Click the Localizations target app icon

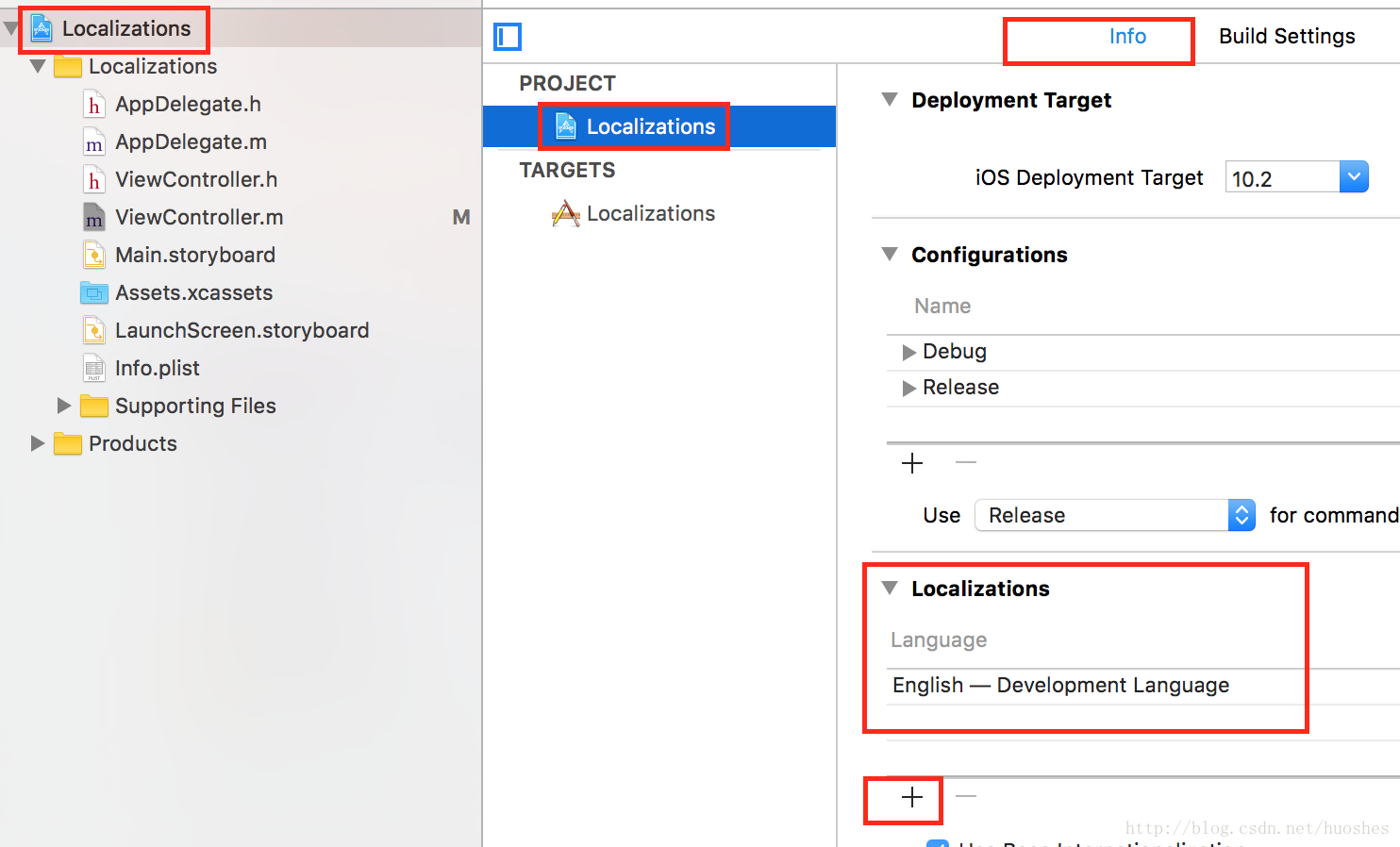(566, 214)
